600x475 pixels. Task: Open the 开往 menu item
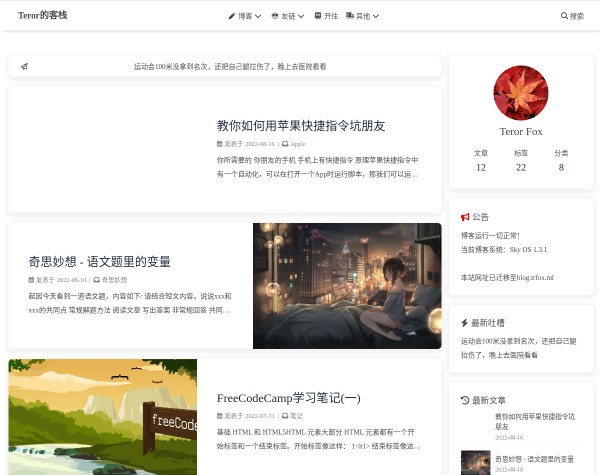click(x=326, y=16)
